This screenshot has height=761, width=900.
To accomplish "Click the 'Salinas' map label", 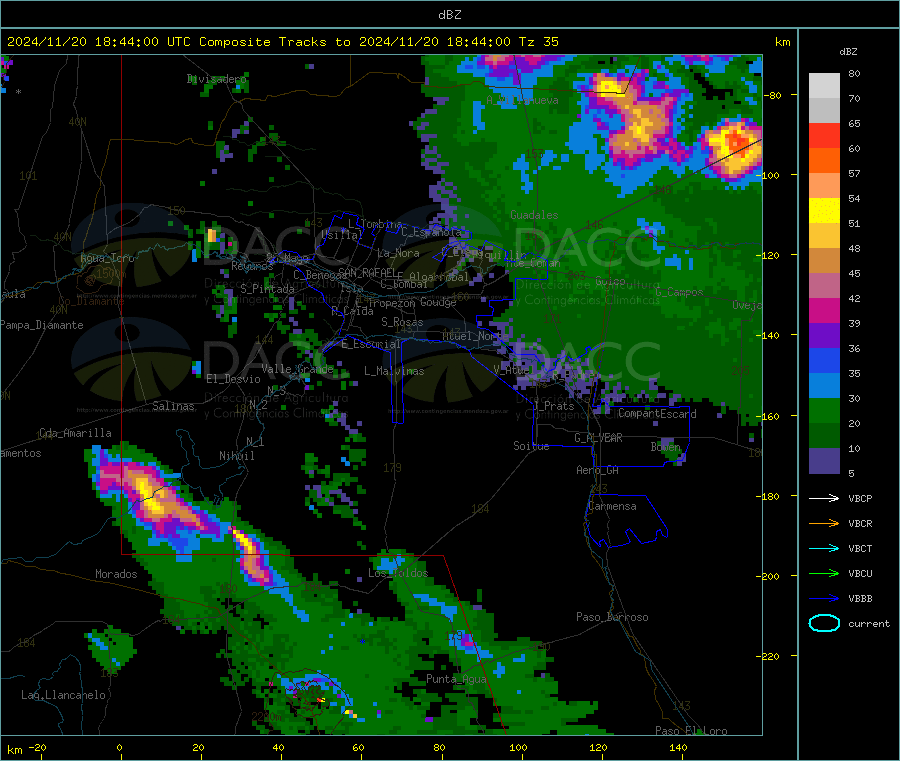I will click(173, 406).
